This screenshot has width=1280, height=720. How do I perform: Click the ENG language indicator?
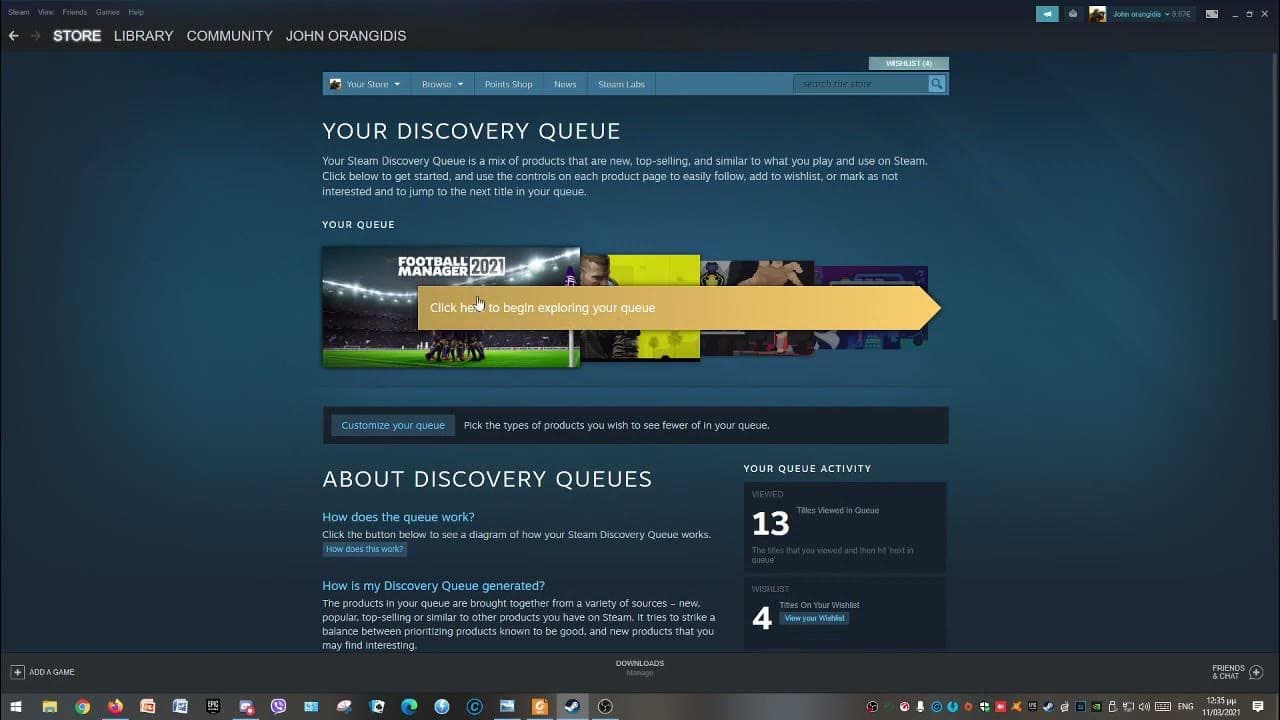point(1186,707)
